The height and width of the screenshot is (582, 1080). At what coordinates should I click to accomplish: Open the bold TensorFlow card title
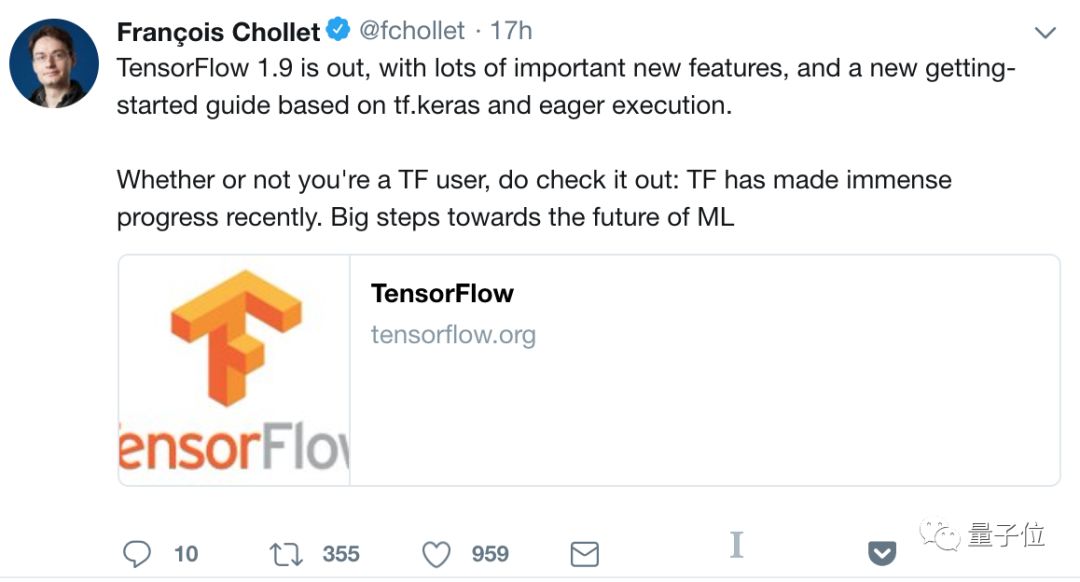(x=442, y=293)
